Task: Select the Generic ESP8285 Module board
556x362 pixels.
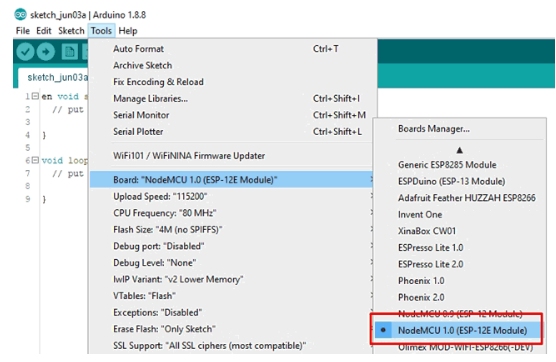Action: click(447, 165)
